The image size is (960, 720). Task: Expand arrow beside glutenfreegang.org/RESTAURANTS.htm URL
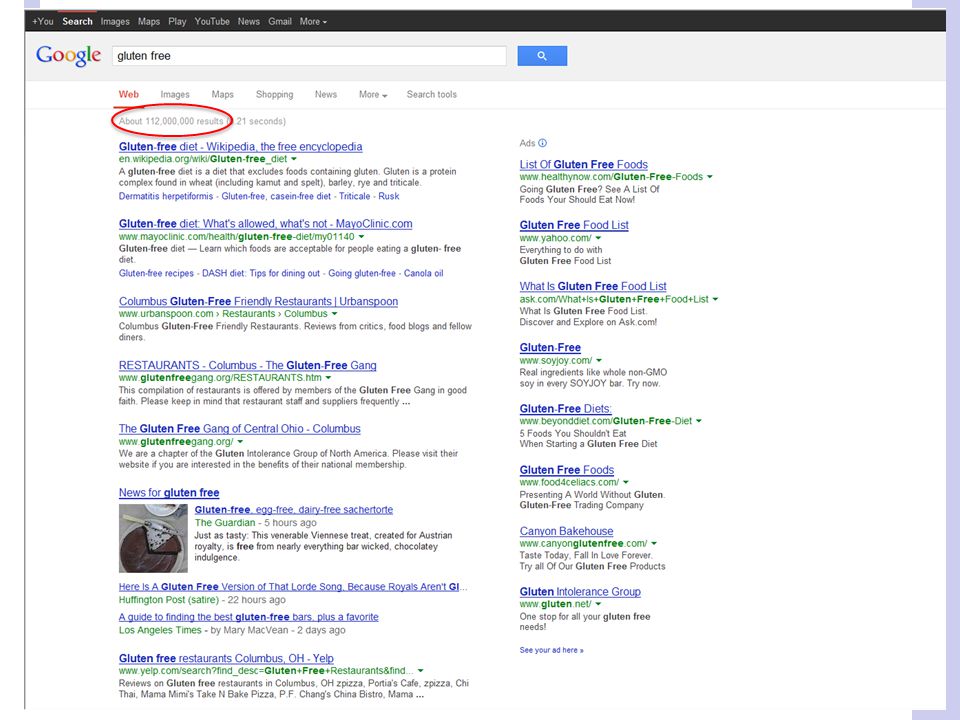point(328,378)
